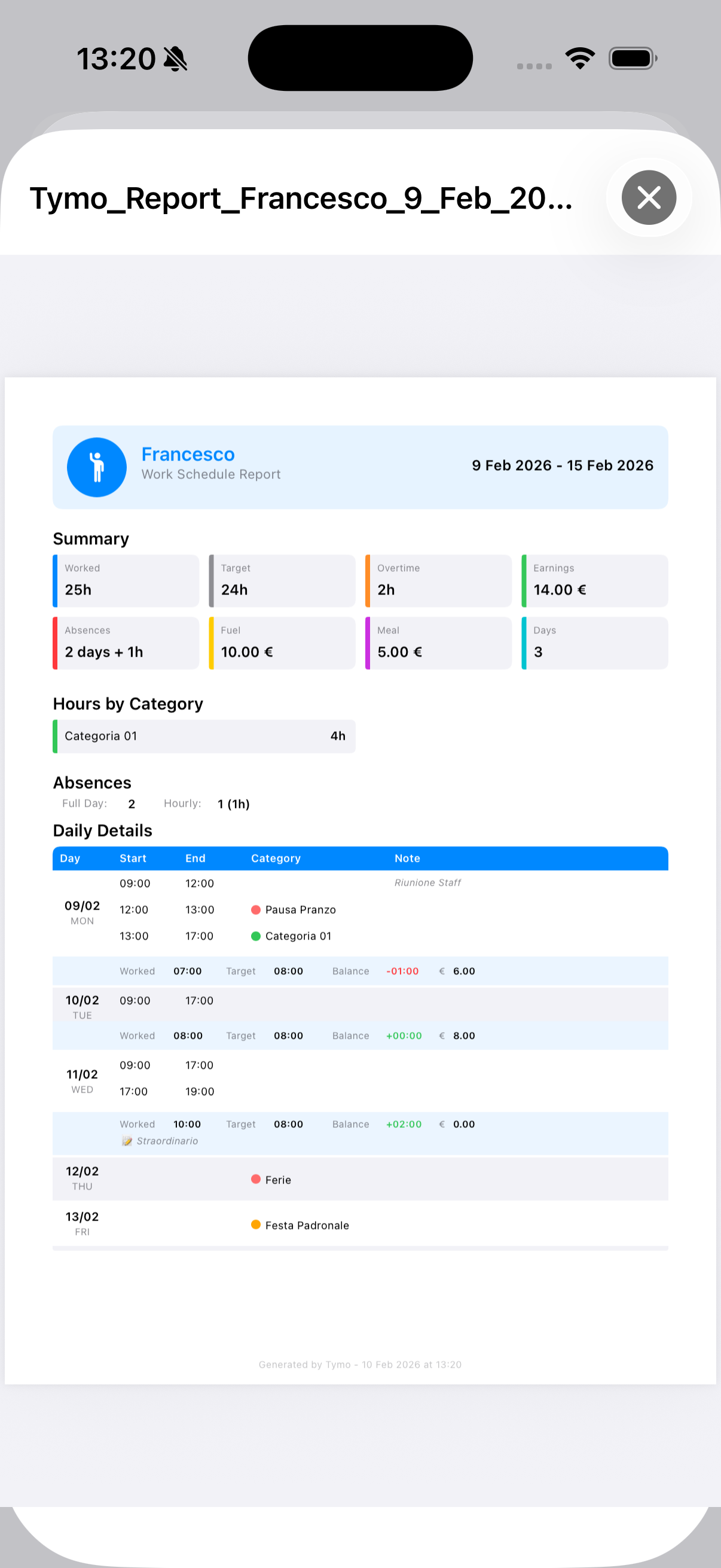This screenshot has height=1568, width=721.
Task: Tap the Fuel 10.00 € summary card
Action: (282, 643)
